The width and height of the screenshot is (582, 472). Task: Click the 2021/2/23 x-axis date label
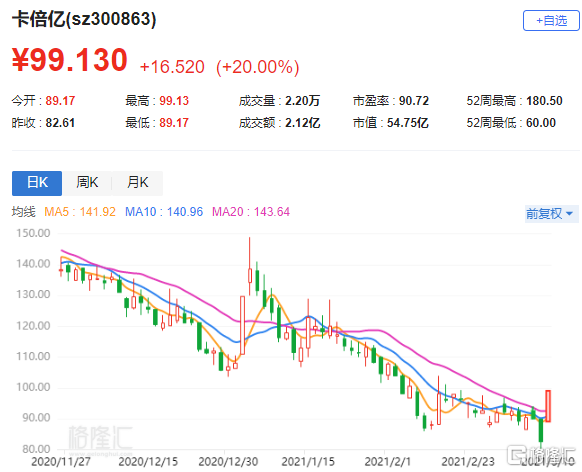[468, 462]
